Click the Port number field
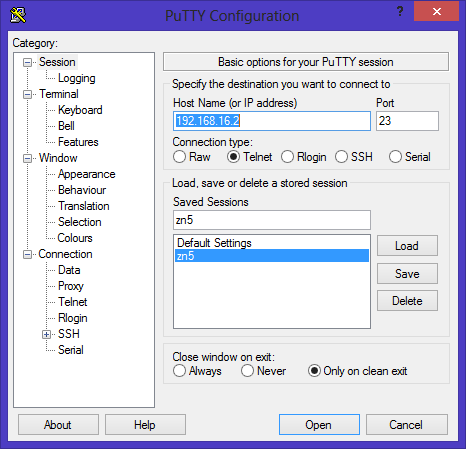This screenshot has width=466, height=449. coord(407,121)
